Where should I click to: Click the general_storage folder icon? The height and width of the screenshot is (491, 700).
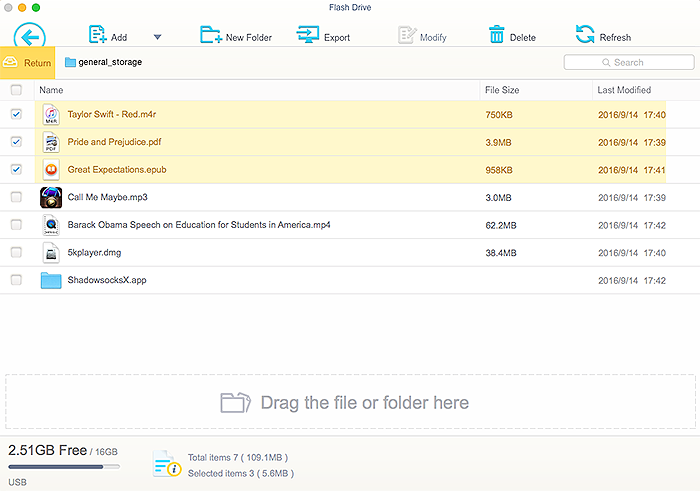point(70,62)
